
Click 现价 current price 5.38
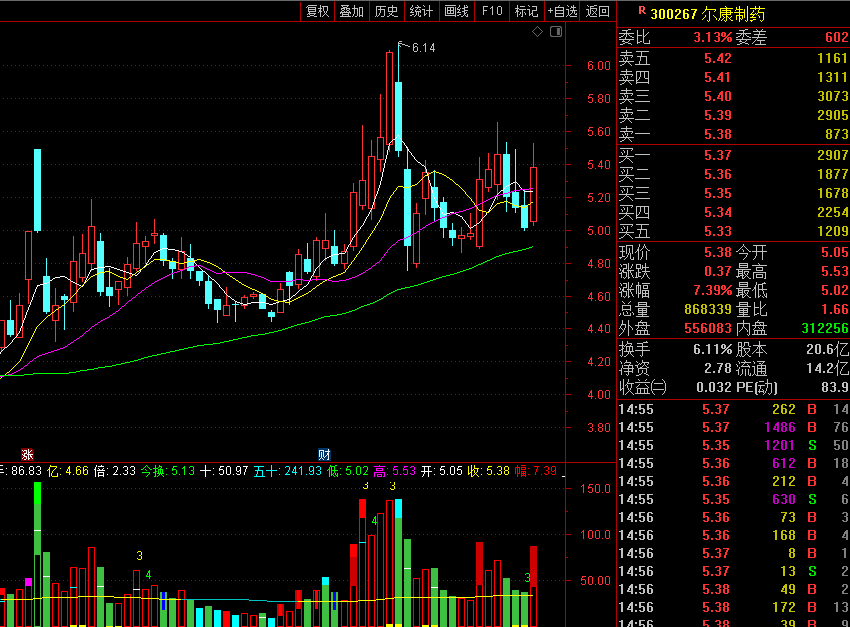[x=718, y=253]
